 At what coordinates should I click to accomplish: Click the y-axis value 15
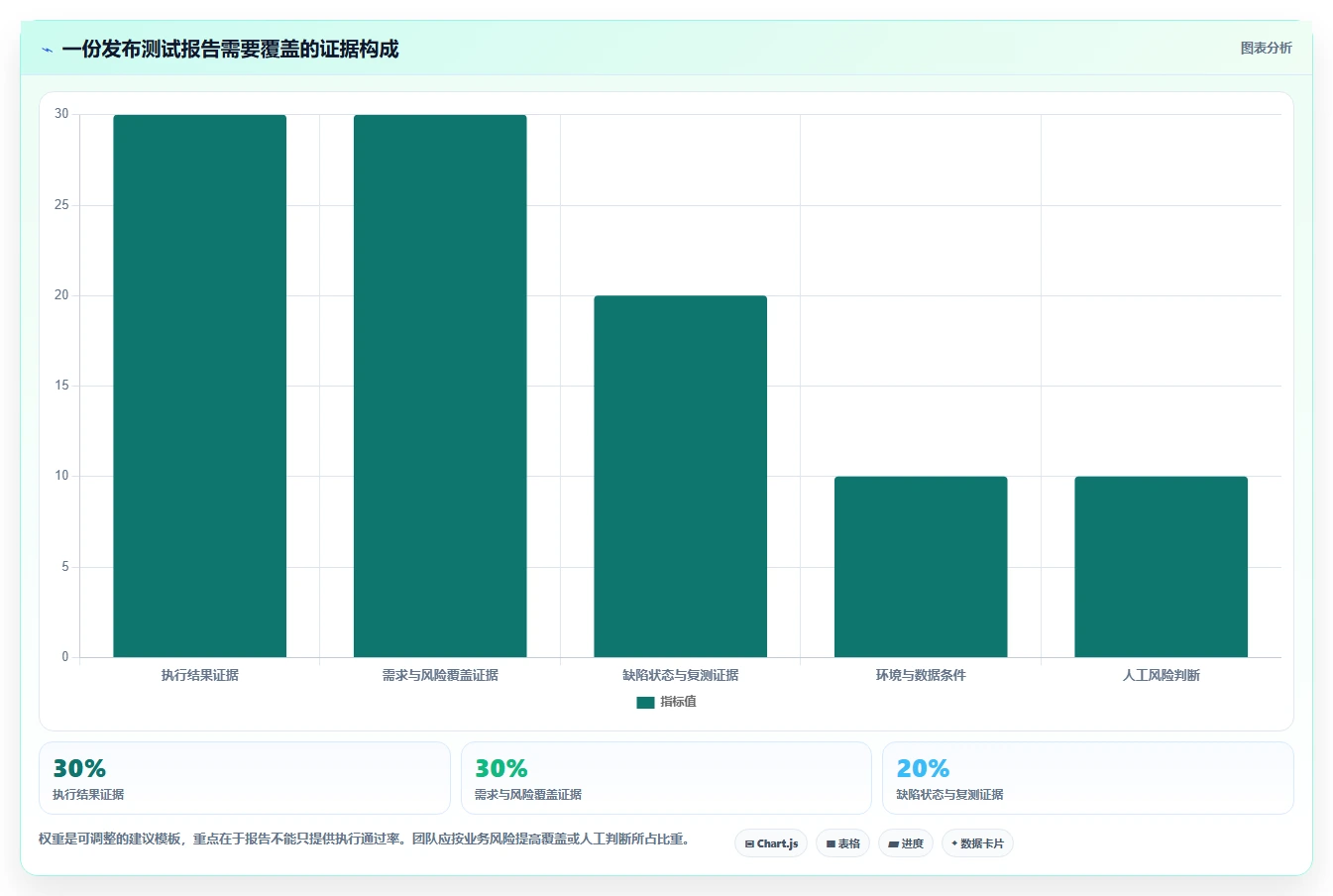click(x=62, y=386)
